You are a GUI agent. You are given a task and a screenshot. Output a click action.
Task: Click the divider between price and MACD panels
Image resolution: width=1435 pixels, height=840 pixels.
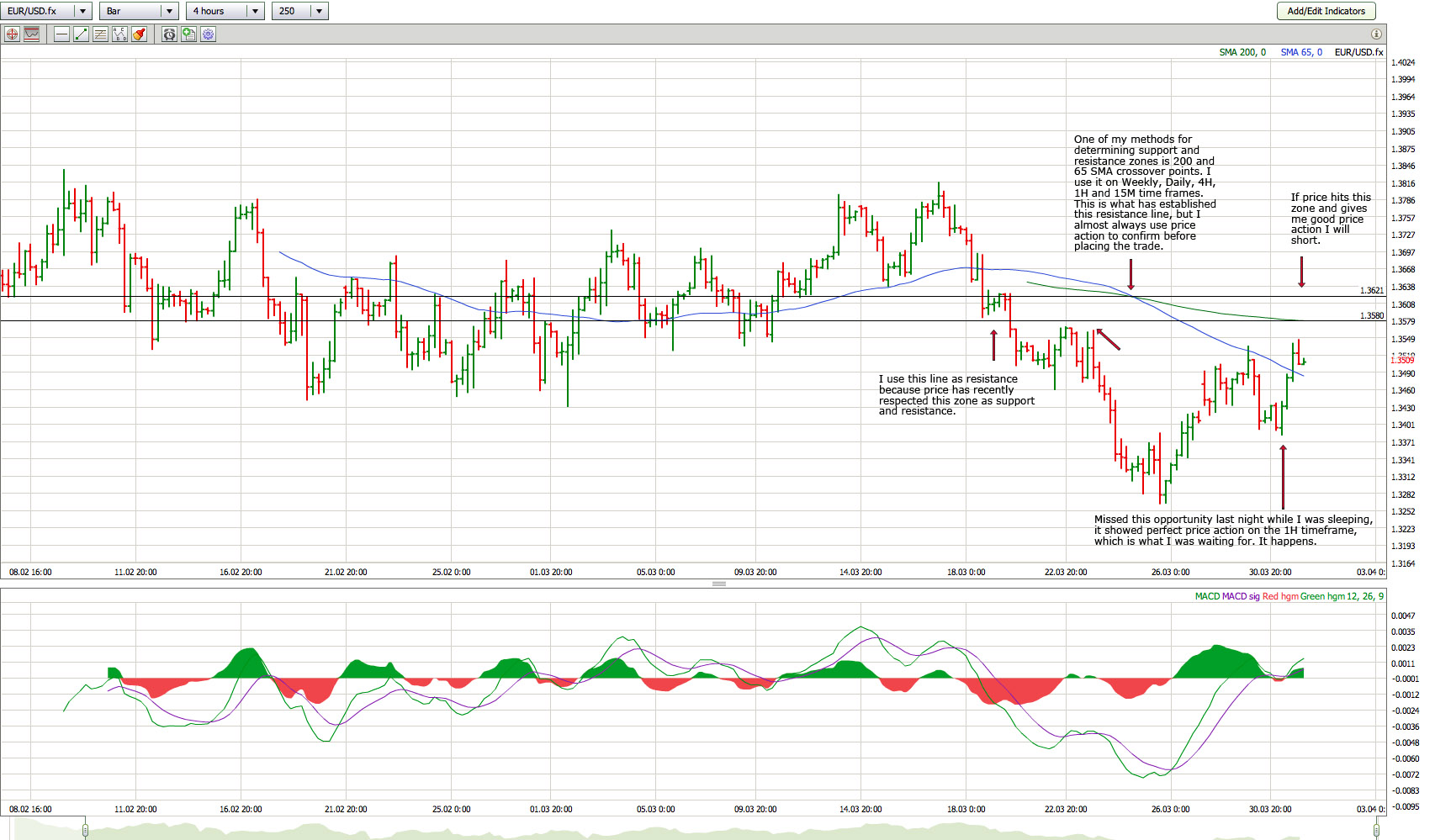coord(718,584)
